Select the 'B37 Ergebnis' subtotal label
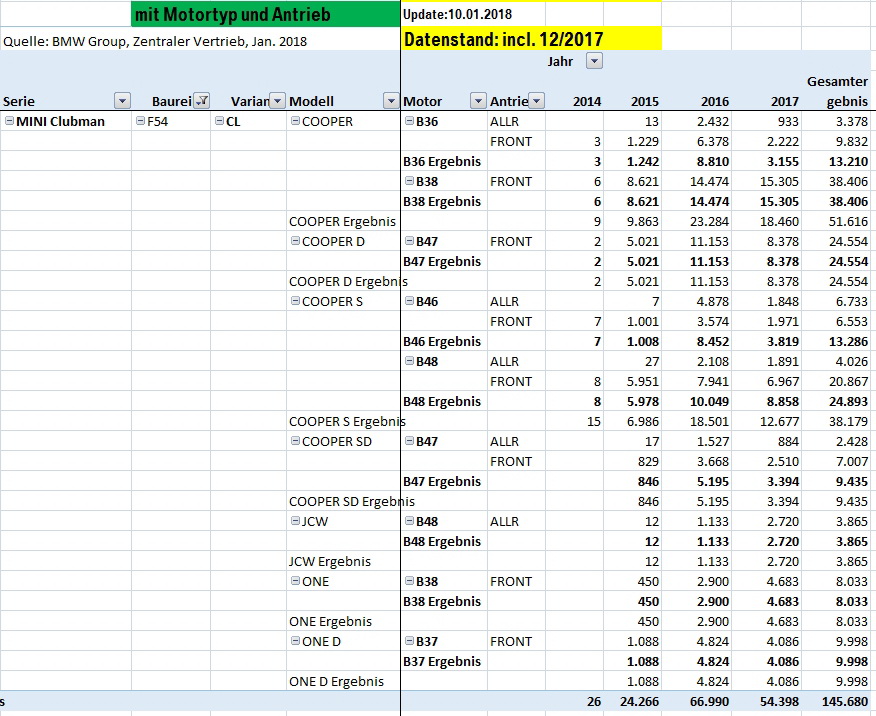This screenshot has width=876, height=716. tap(442, 661)
